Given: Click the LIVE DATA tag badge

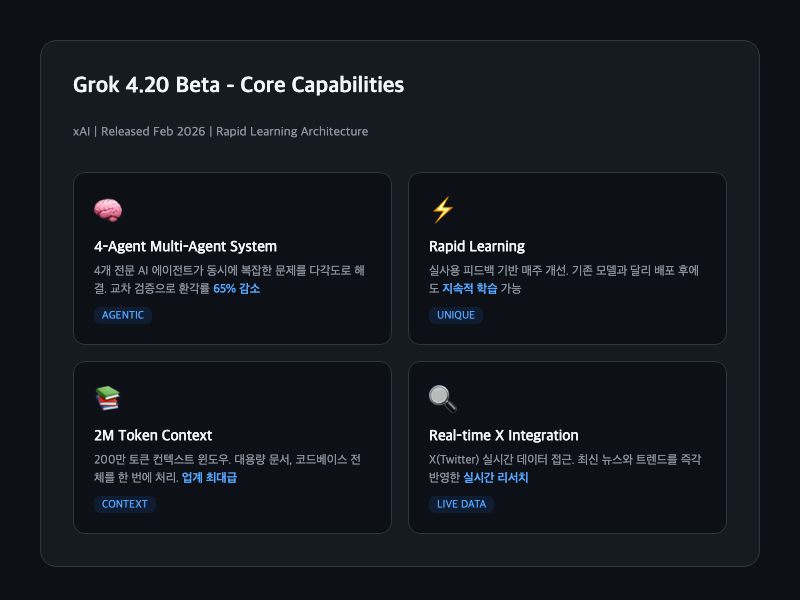Looking at the screenshot, I should [461, 504].
